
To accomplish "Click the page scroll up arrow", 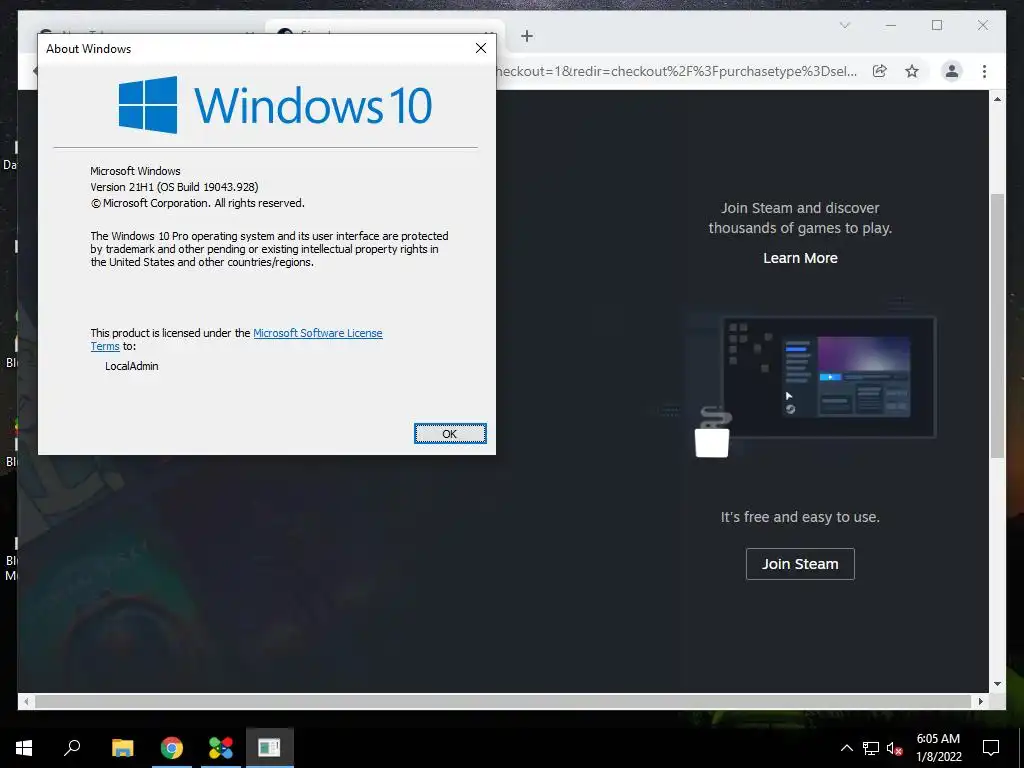I will (997, 99).
